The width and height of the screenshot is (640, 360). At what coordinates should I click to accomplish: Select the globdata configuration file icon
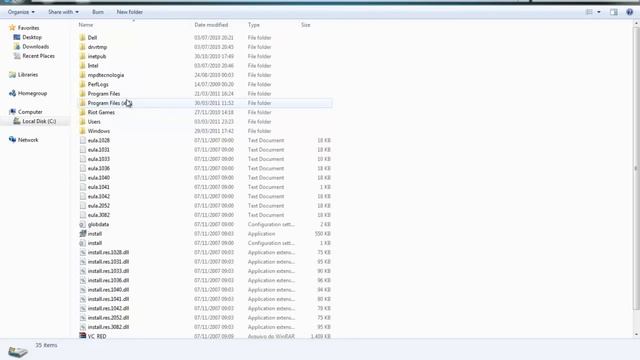(82, 224)
